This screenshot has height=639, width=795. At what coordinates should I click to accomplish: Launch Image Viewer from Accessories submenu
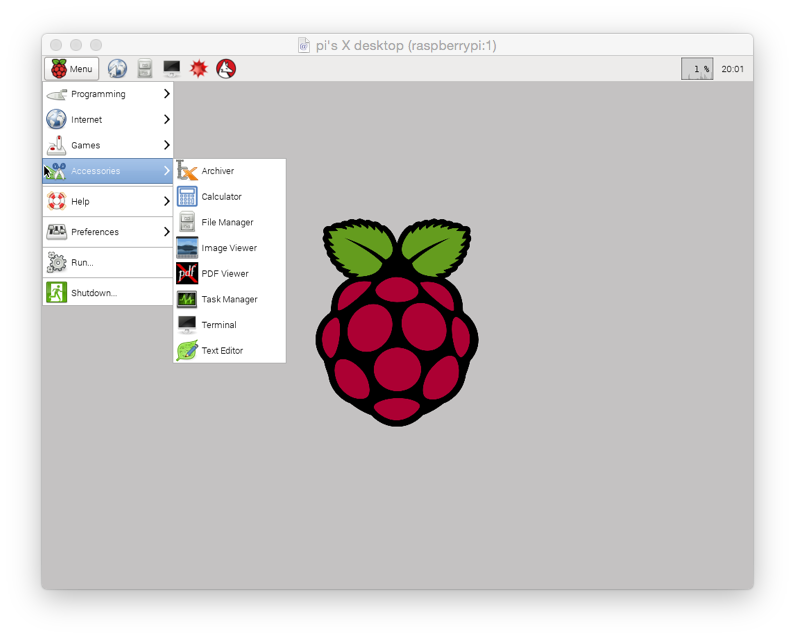230,248
